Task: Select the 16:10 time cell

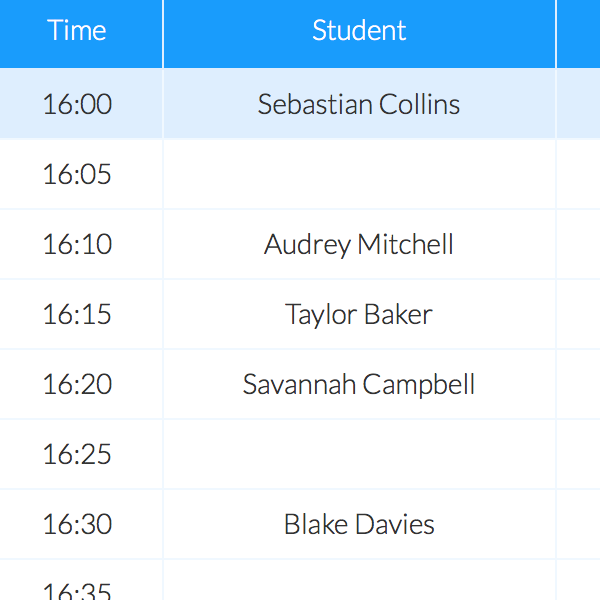Action: pos(78,244)
